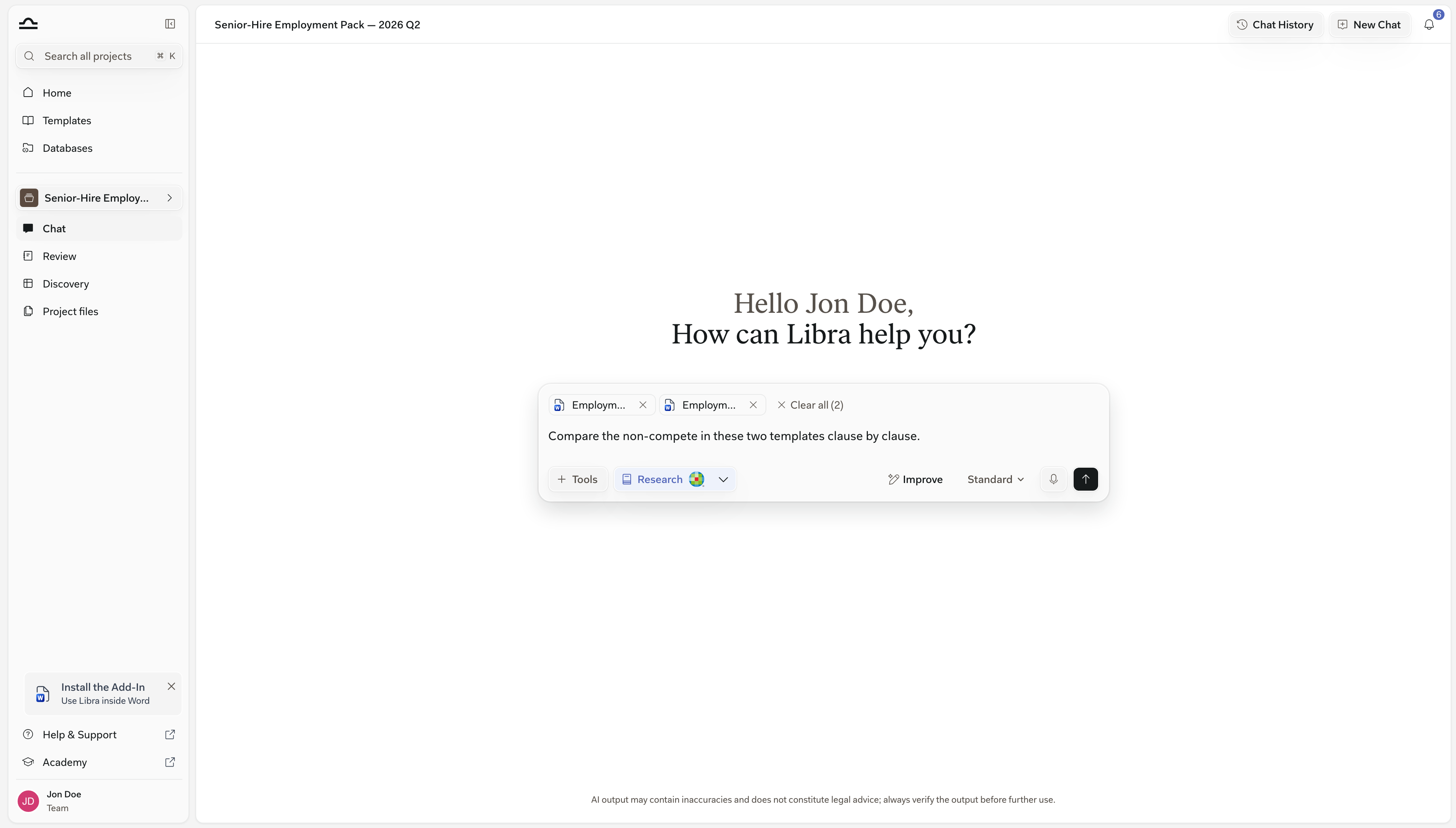Open the Standard mode dropdown
Image resolution: width=1456 pixels, height=828 pixels.
point(996,480)
